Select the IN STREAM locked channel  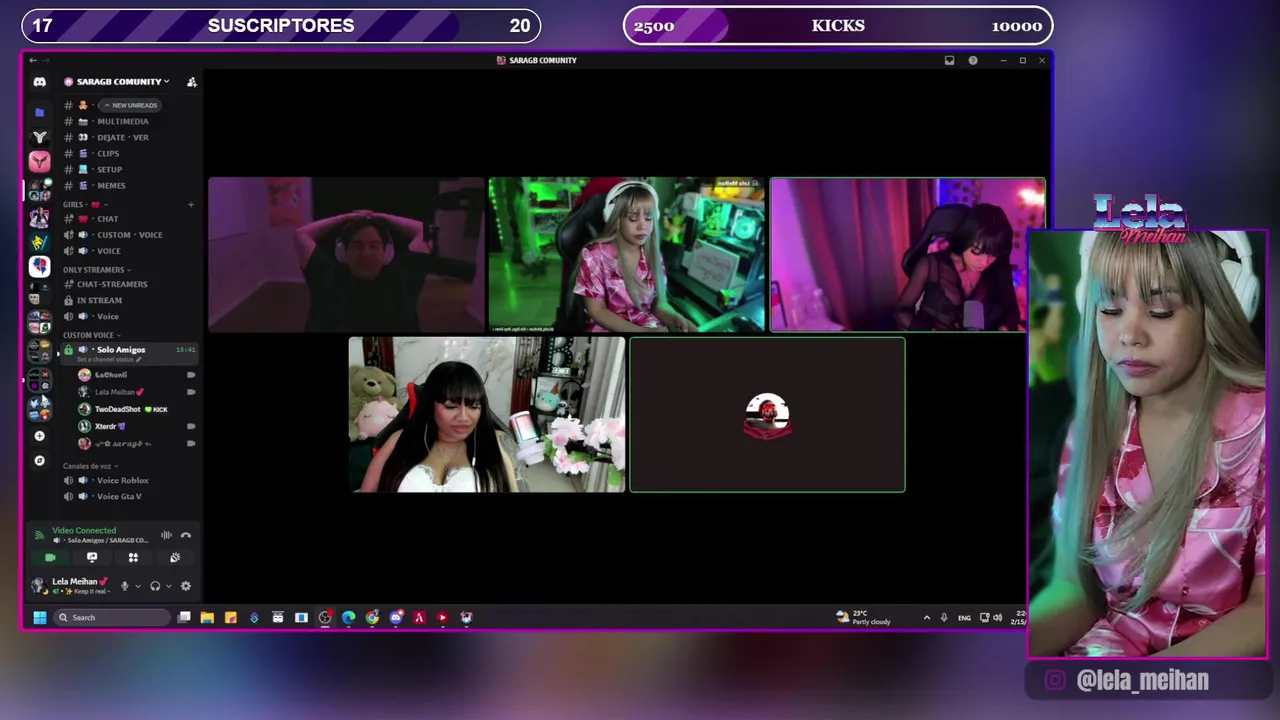click(99, 300)
